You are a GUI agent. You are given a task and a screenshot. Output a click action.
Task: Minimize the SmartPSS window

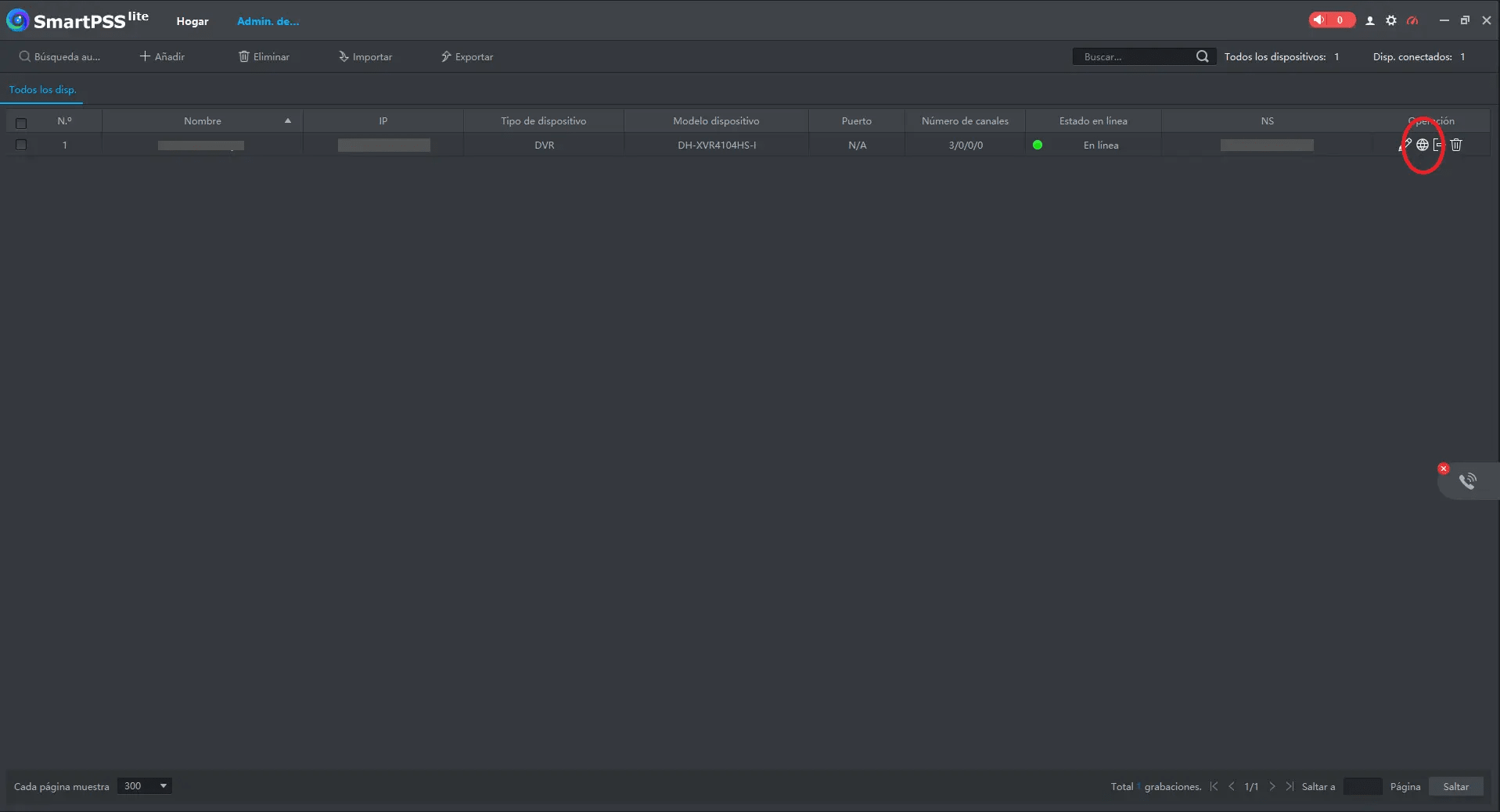pos(1444,20)
